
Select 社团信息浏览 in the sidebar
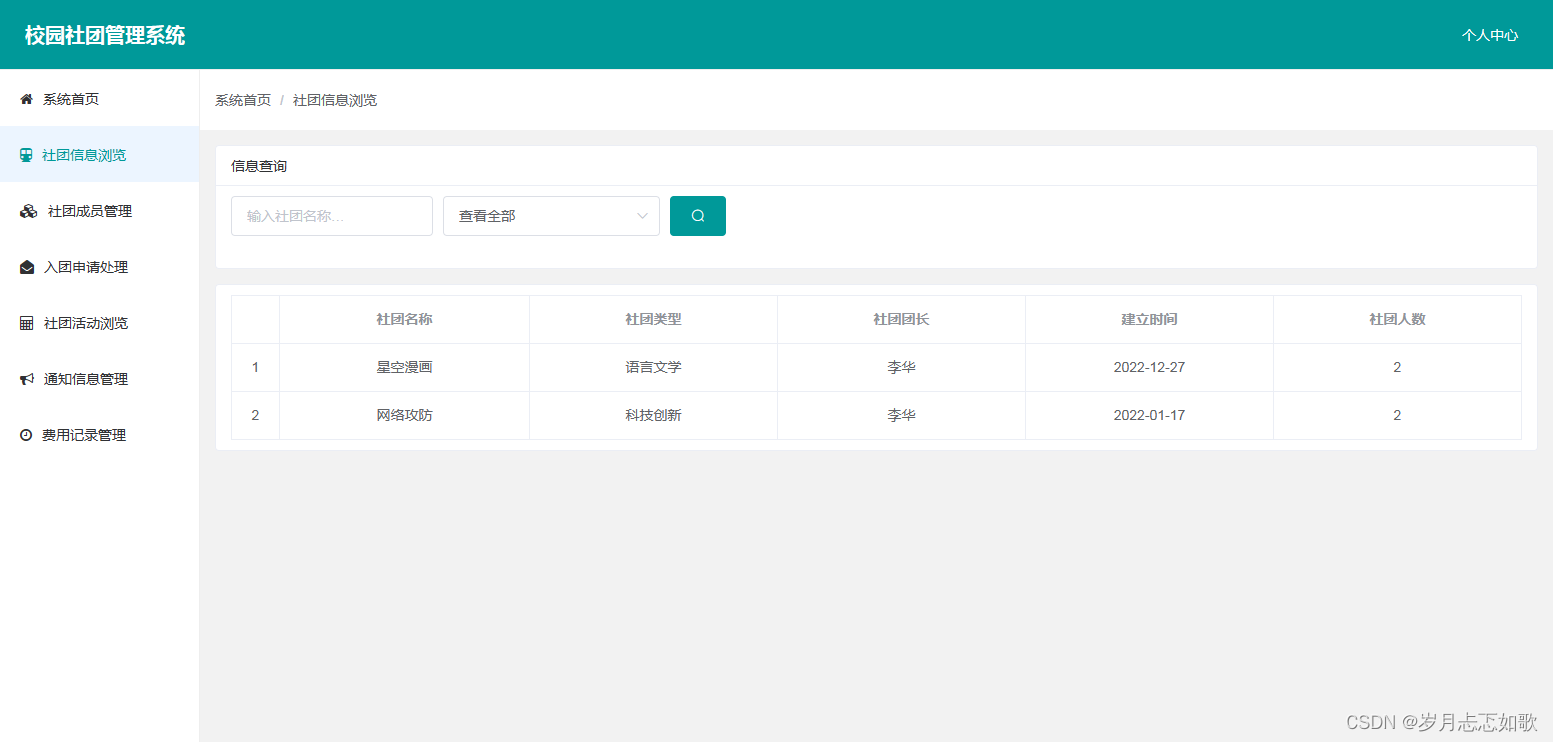(100, 155)
